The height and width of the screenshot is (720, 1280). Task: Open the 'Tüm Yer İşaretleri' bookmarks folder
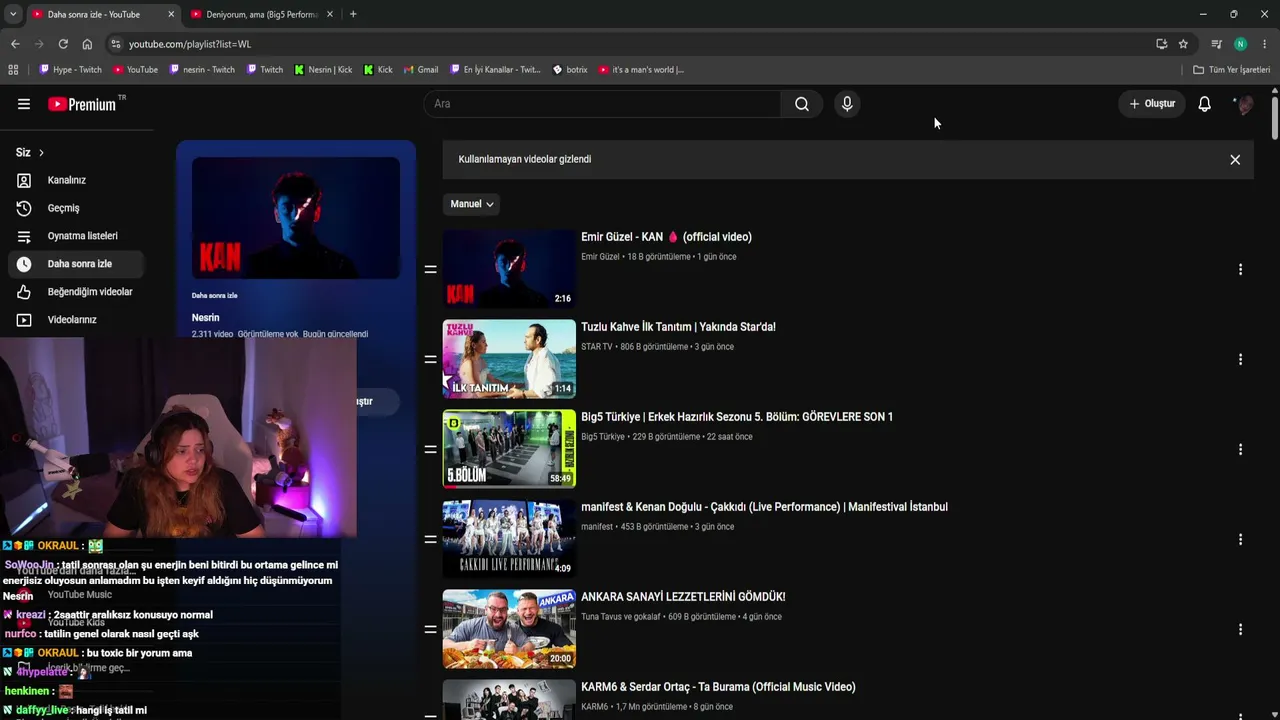(x=1231, y=70)
